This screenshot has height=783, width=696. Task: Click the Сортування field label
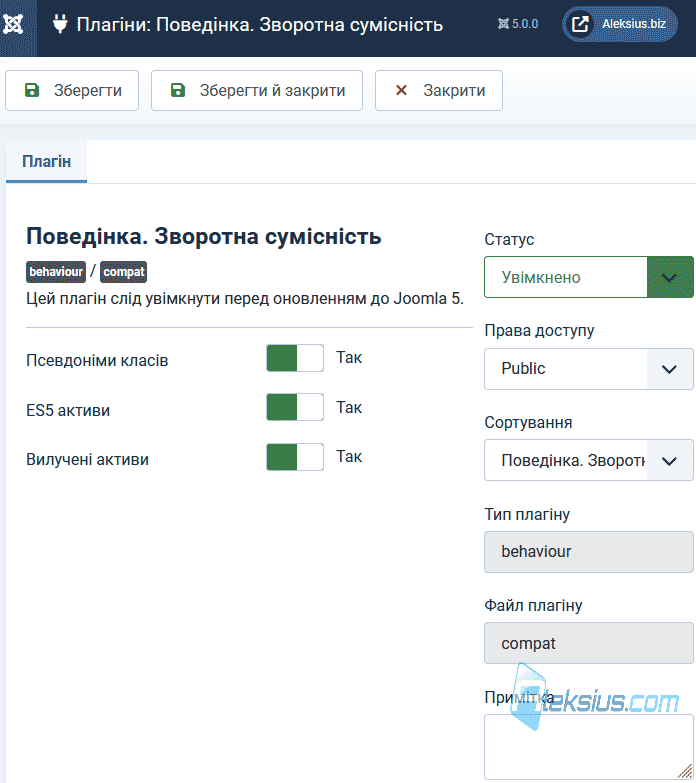tap(528, 422)
